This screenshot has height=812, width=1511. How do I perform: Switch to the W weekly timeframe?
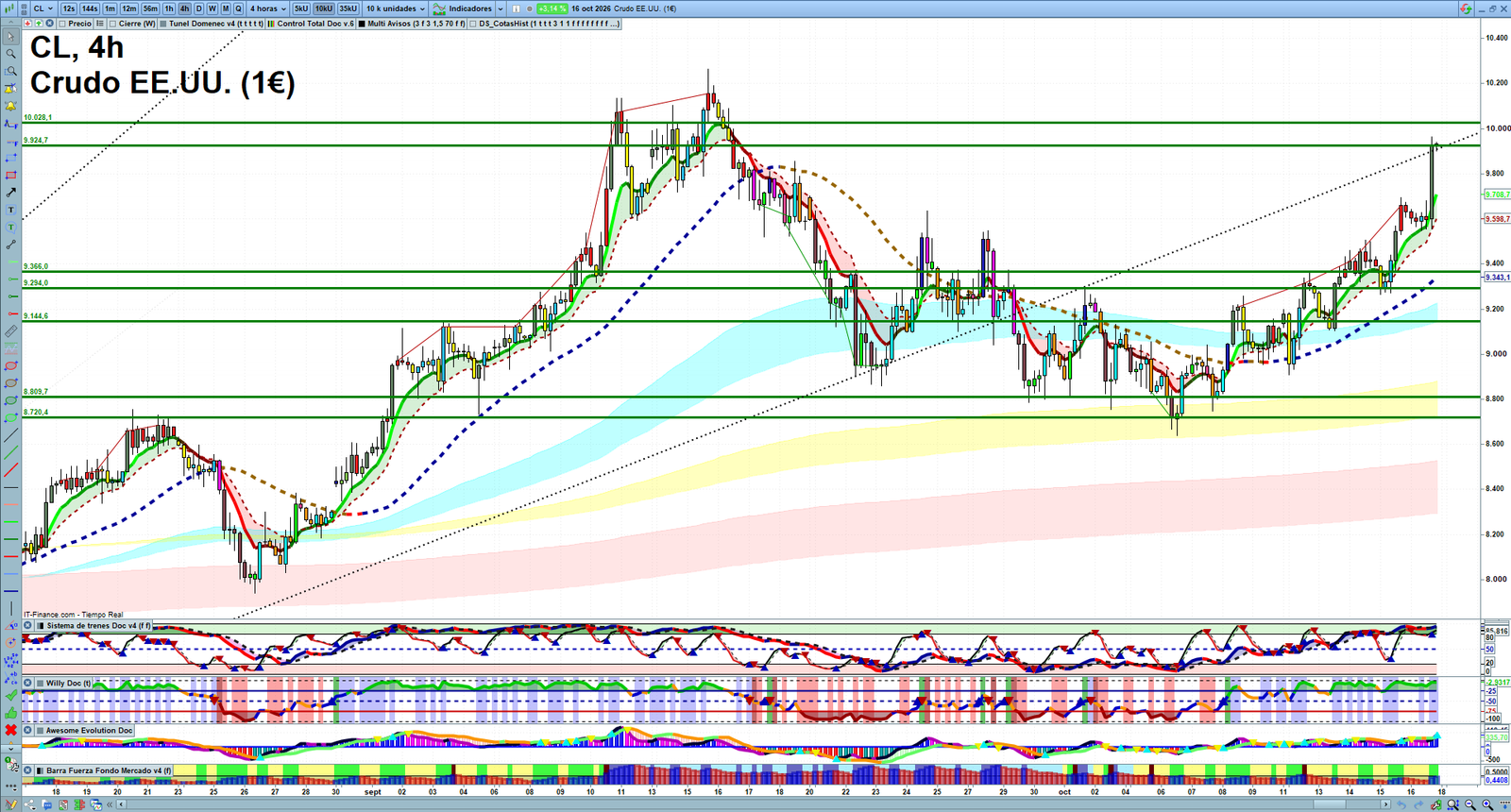coord(212,8)
